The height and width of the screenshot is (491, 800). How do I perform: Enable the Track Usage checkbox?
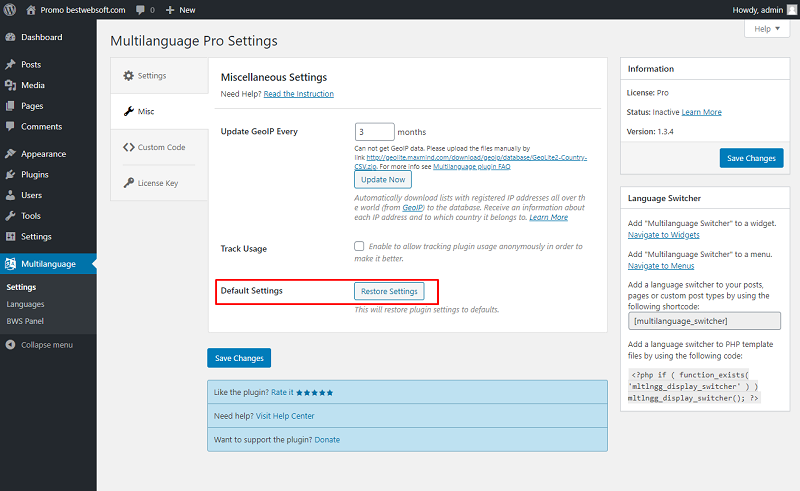[359, 246]
